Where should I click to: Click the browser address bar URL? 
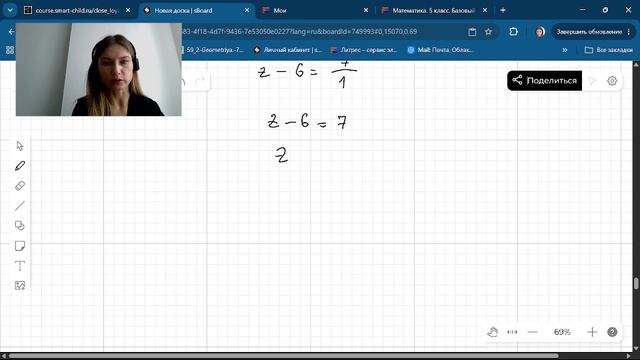click(300, 31)
